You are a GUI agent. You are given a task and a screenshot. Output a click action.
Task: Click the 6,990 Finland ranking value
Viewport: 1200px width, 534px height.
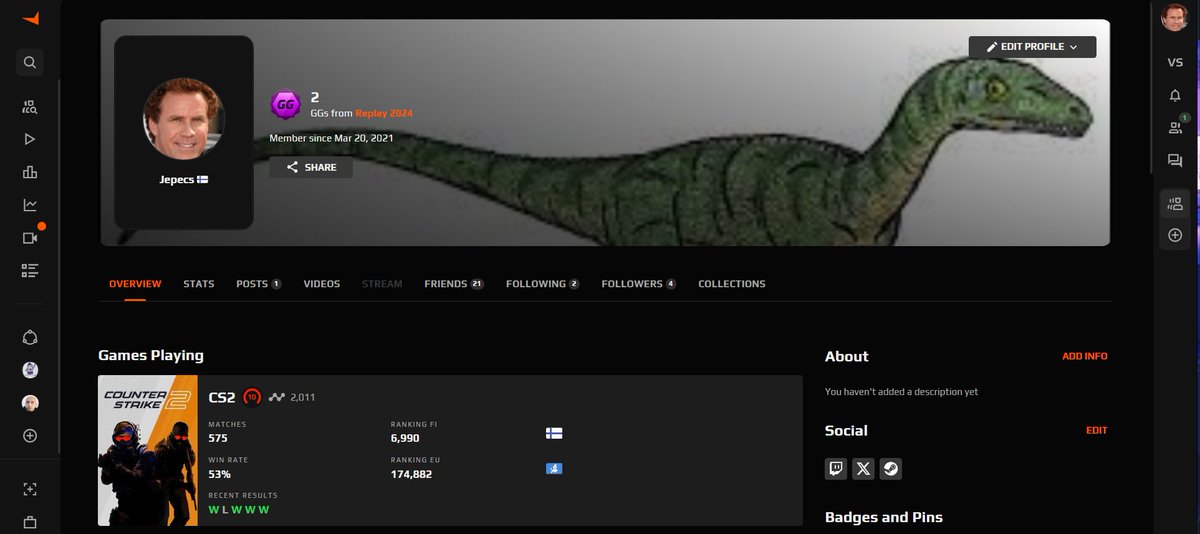pyautogui.click(x=406, y=438)
